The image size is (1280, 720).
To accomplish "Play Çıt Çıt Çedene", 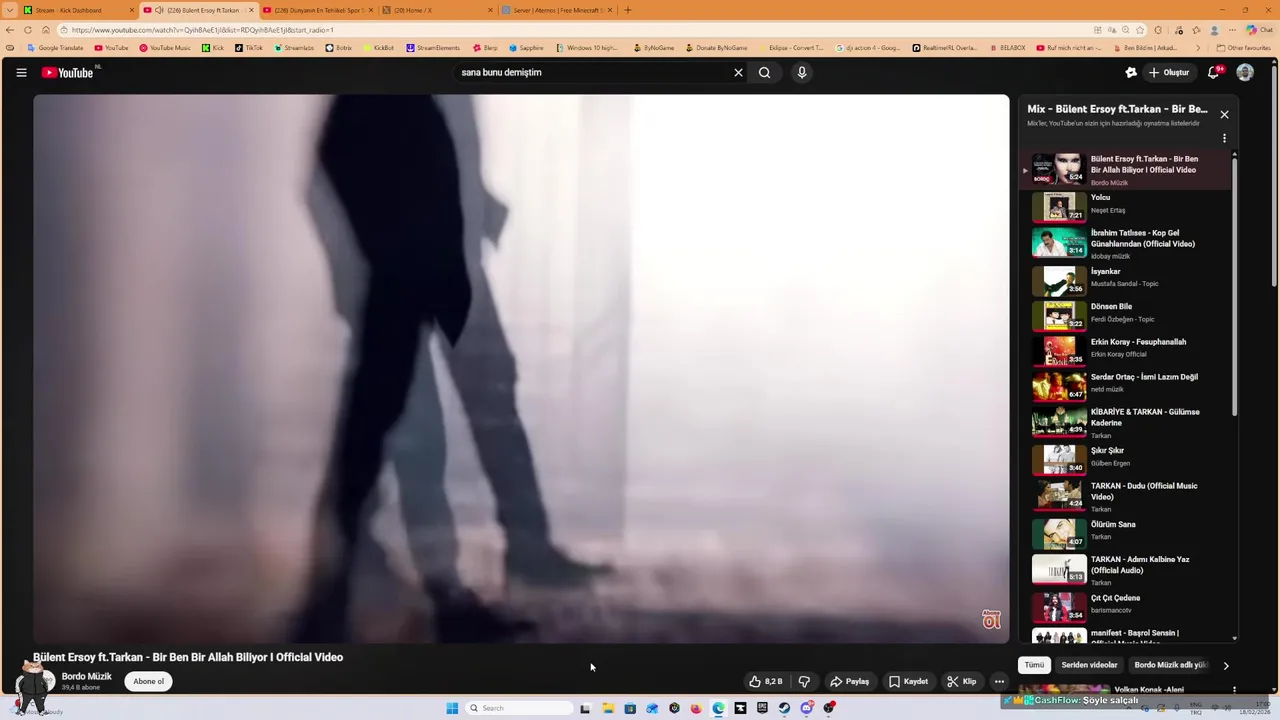I will 1127,607.
